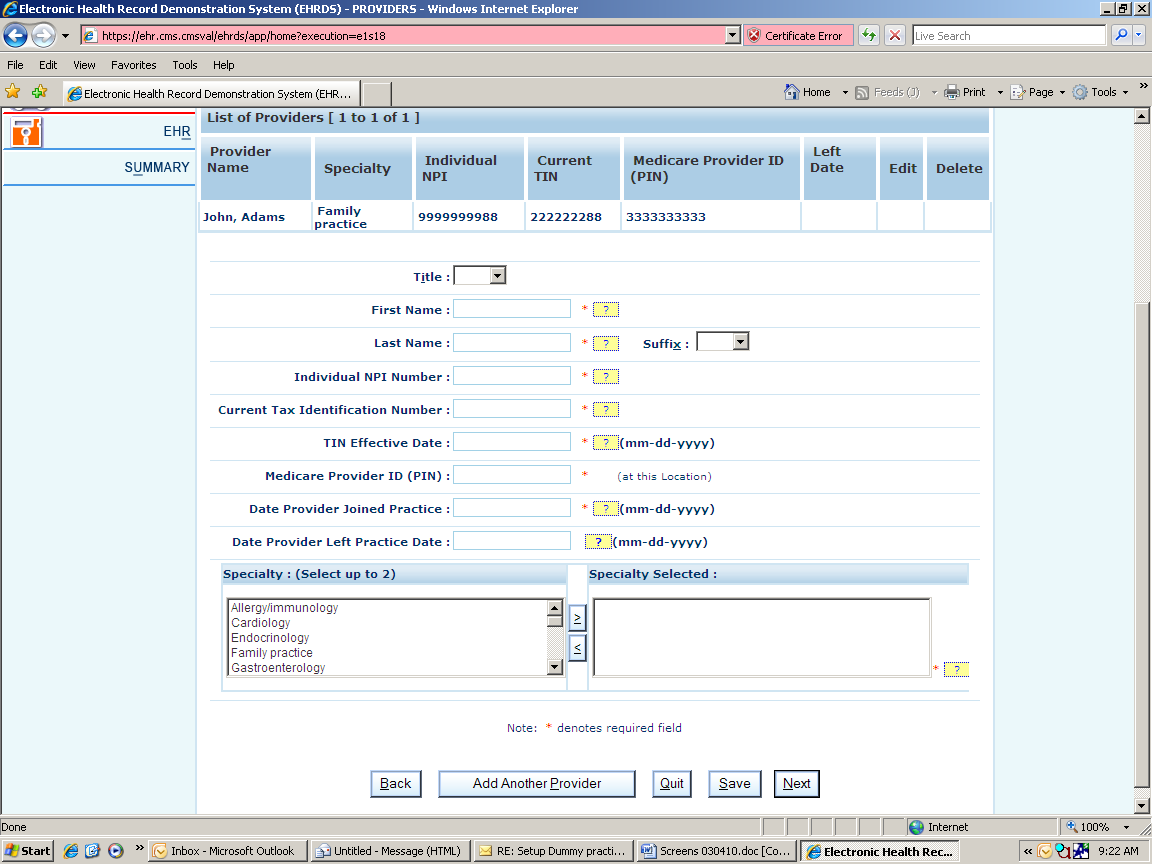Image resolution: width=1152 pixels, height=864 pixels.
Task: Add selected specialty with the > arrow
Action: coord(577,618)
